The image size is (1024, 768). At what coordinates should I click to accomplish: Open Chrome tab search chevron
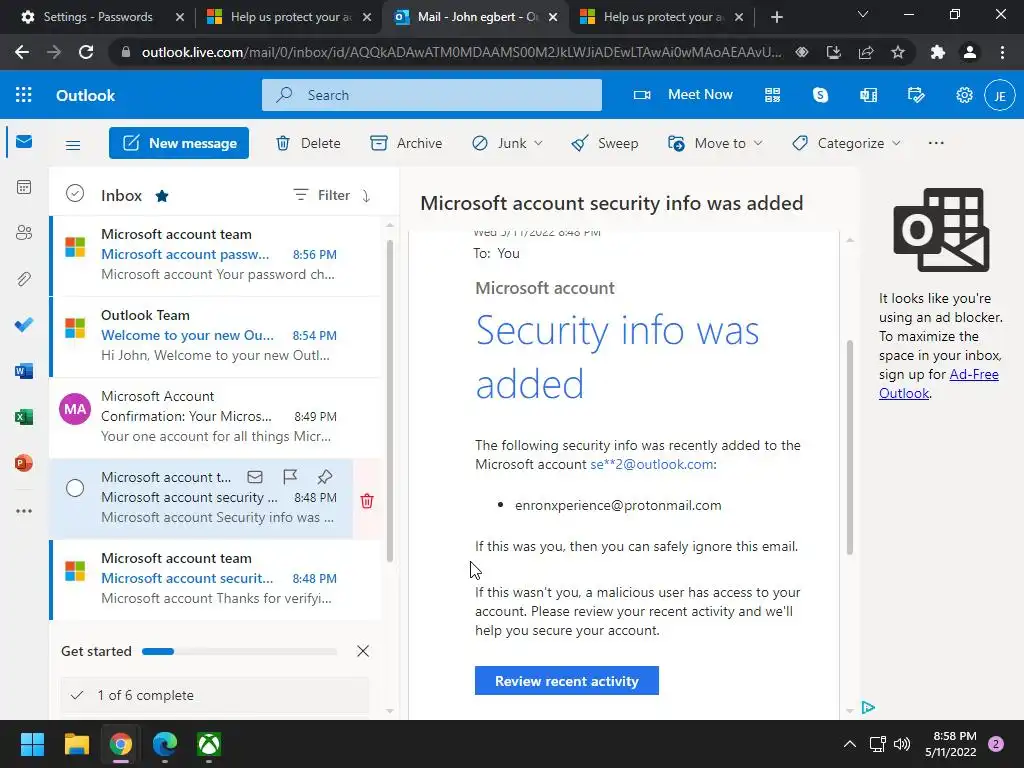click(x=863, y=14)
